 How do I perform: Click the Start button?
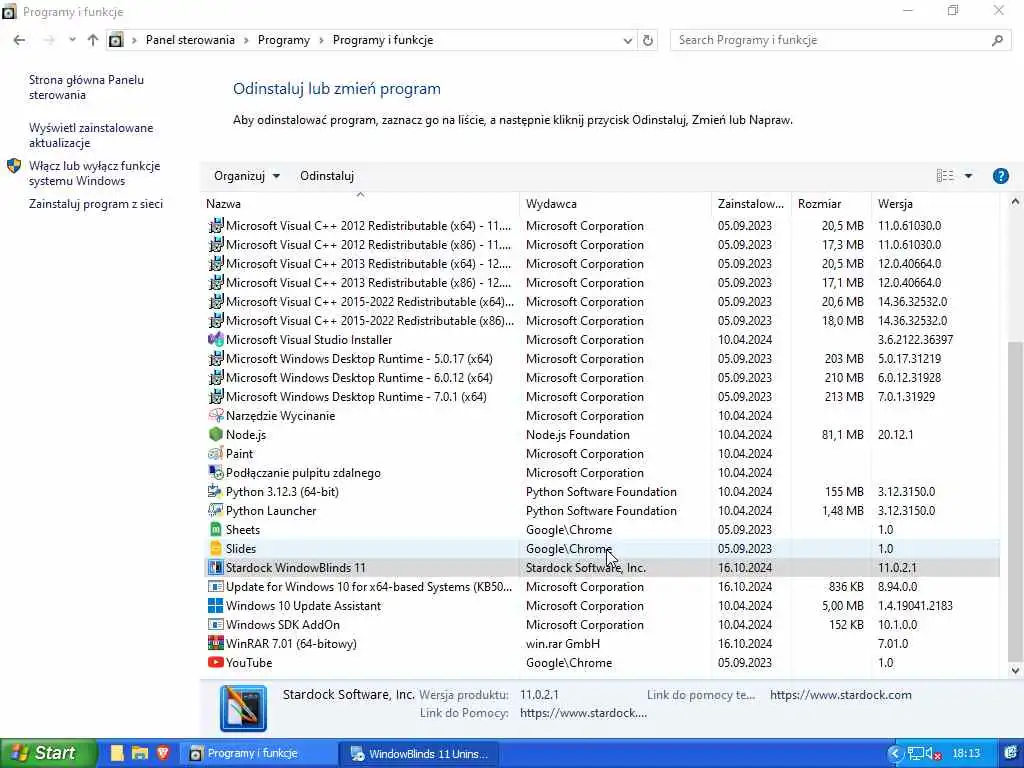pyautogui.click(x=48, y=753)
